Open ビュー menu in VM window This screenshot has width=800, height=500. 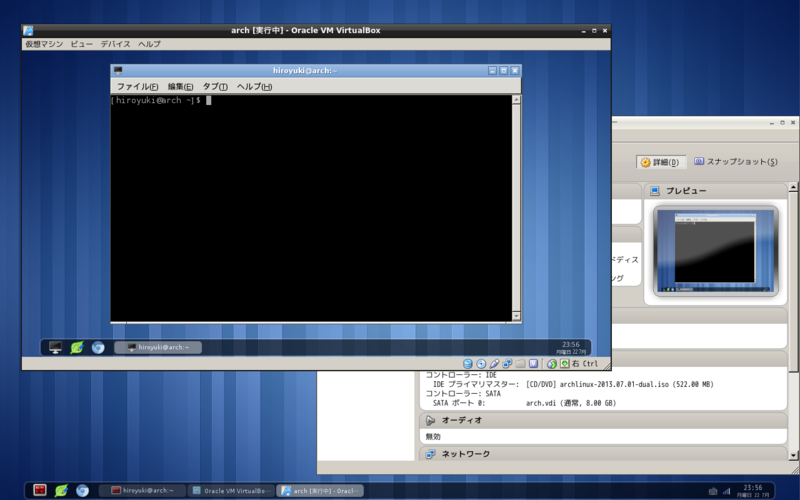click(82, 44)
